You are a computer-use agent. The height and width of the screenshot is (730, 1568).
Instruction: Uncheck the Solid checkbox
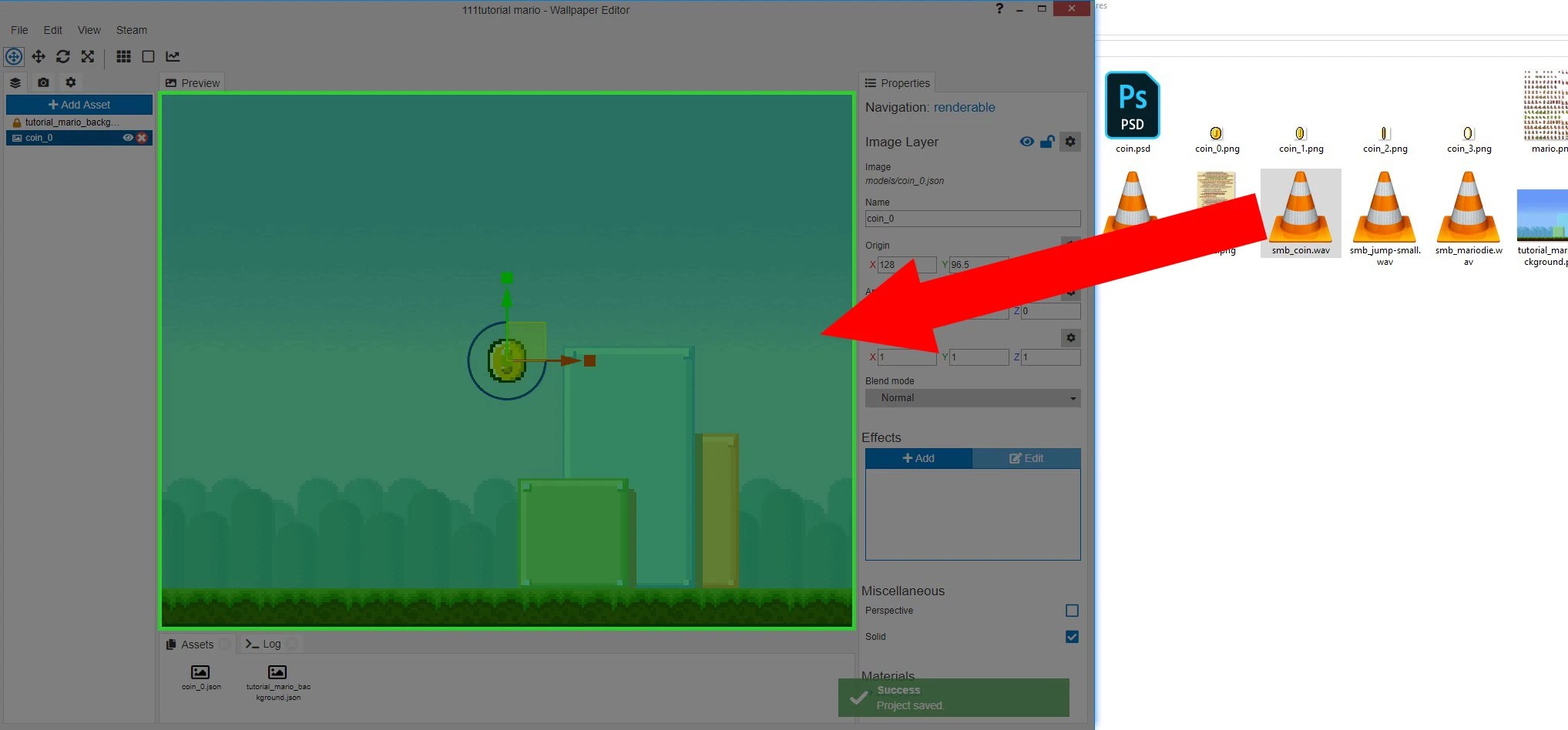(x=1072, y=637)
